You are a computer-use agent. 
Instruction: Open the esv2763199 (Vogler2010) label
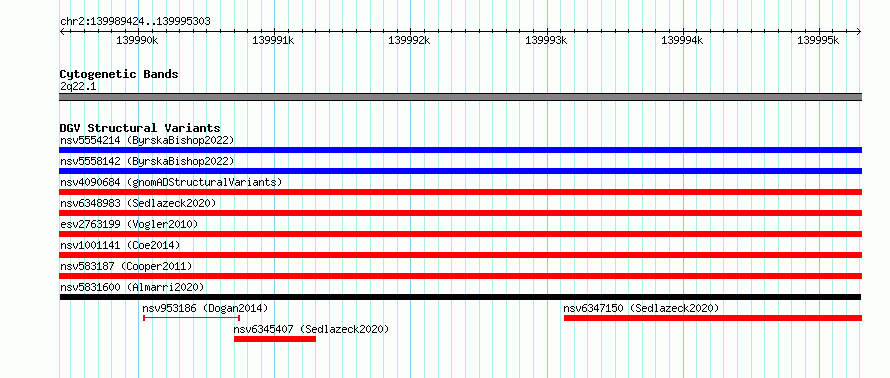click(x=129, y=224)
